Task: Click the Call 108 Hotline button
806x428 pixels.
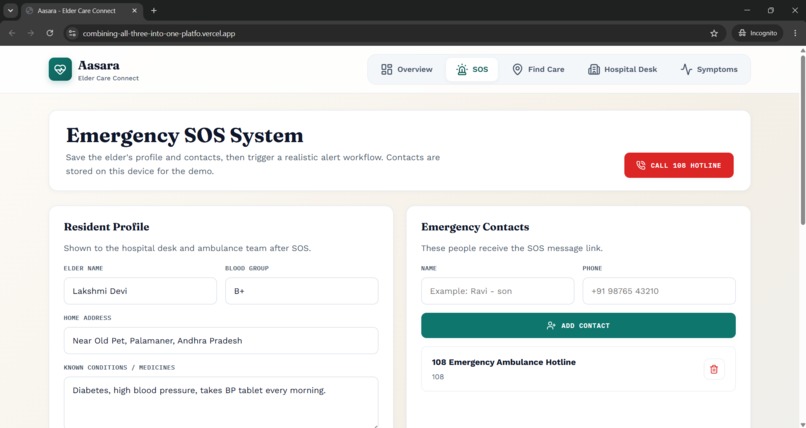Action: point(679,165)
